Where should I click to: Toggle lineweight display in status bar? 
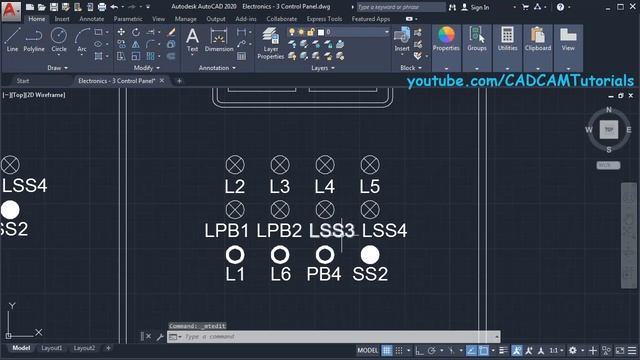(503, 350)
